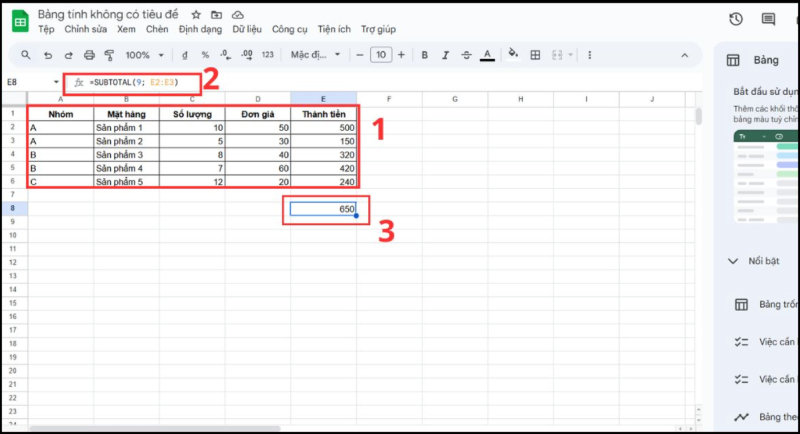Toggle italic formatting
Viewport: 800px width, 434px height.
[x=445, y=55]
